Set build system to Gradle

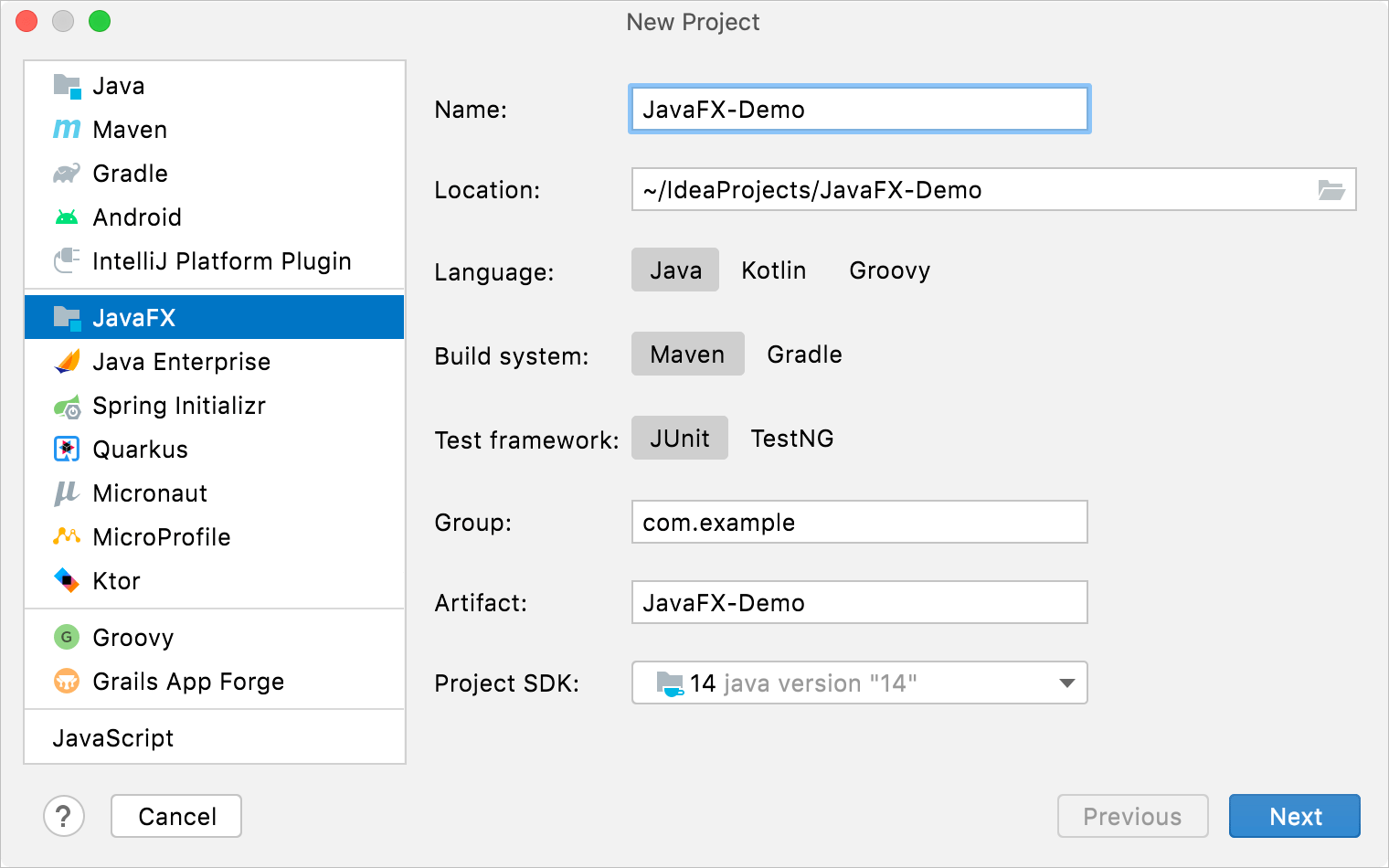pyautogui.click(x=803, y=354)
